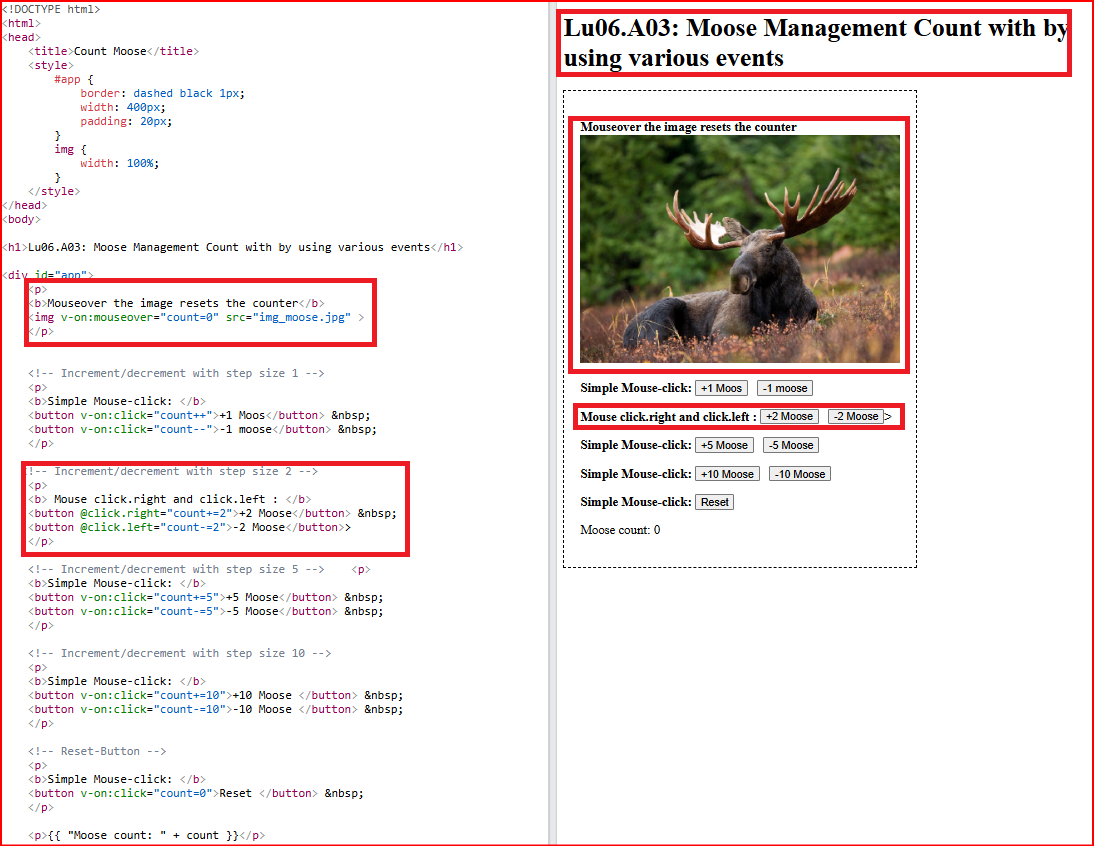Click the -10 Moose button
This screenshot has height=846, width=1094.
click(800, 474)
